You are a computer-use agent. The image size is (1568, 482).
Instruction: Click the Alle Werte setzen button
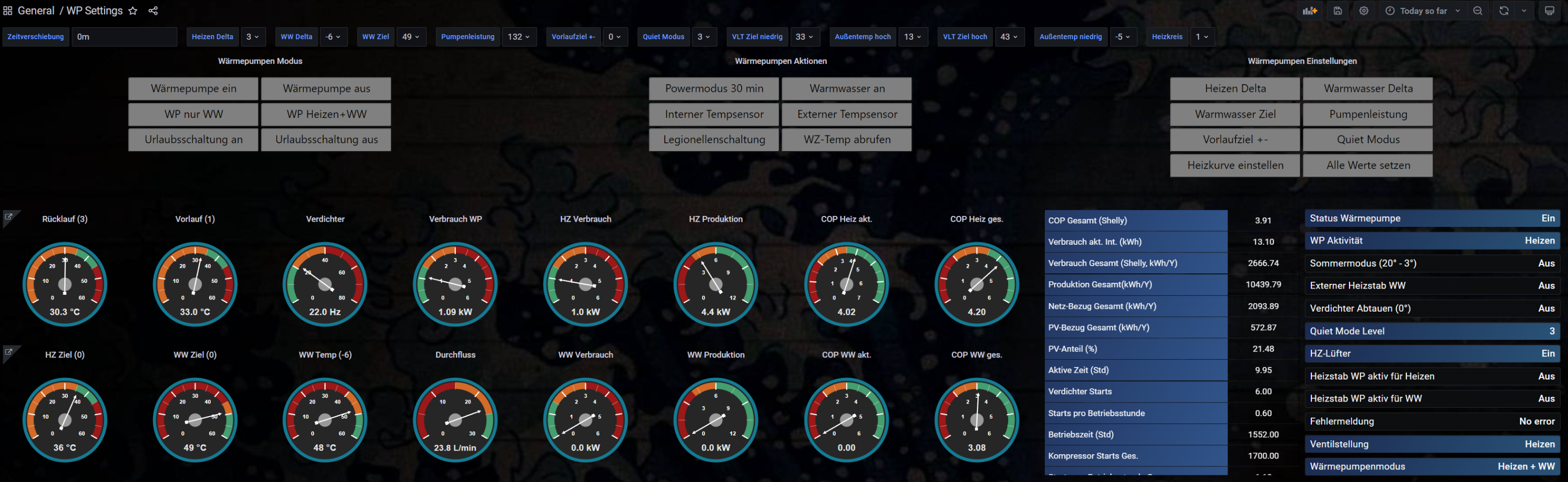(1367, 165)
